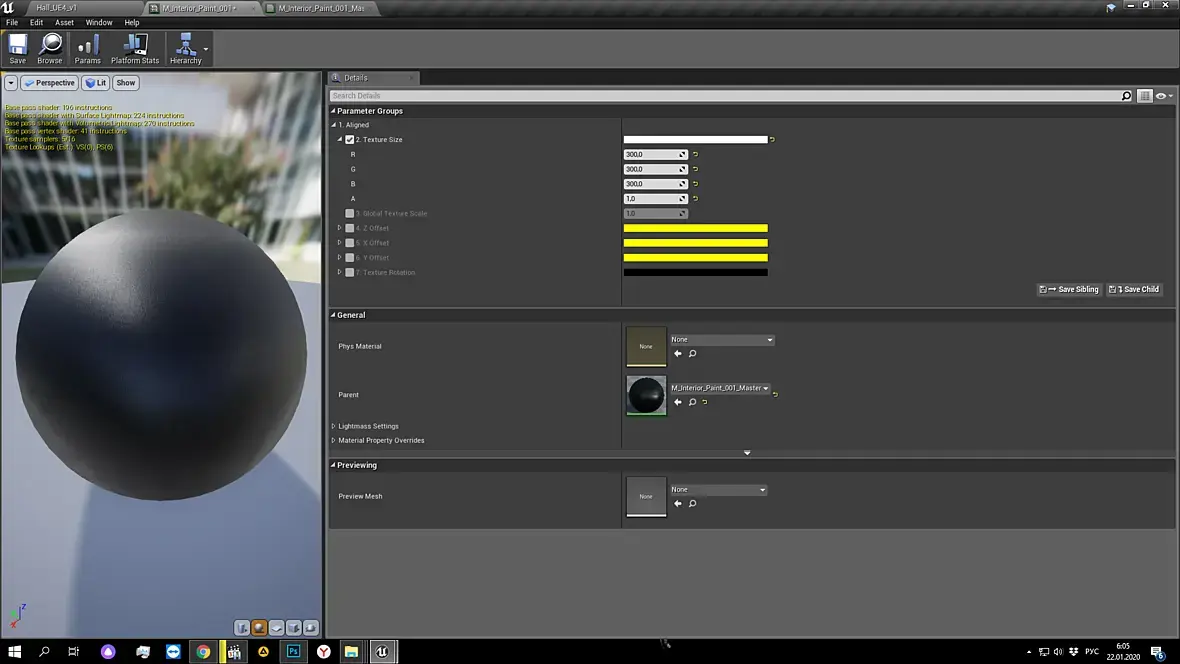Open the white Texture Size color swatch
This screenshot has height=664, width=1180.
pos(695,139)
